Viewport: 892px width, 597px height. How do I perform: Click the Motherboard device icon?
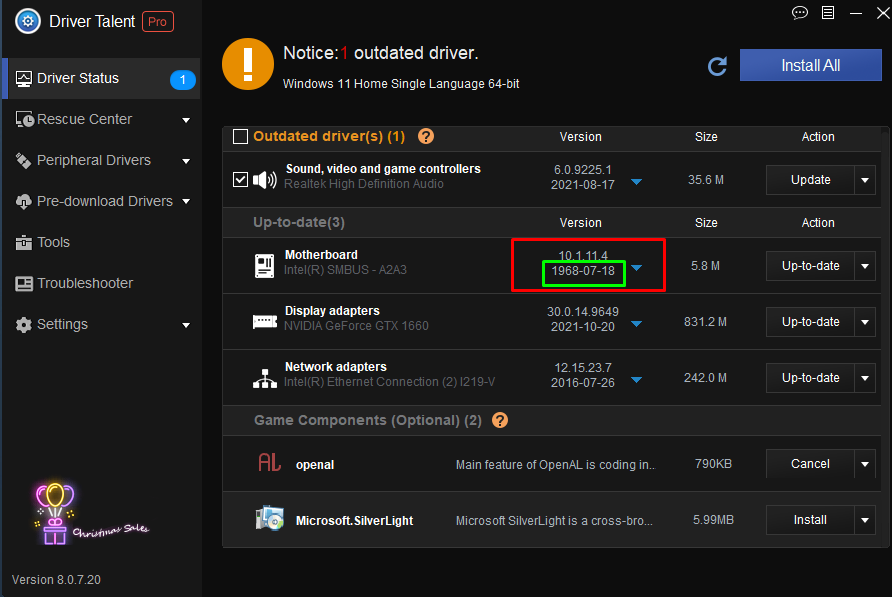coord(264,266)
